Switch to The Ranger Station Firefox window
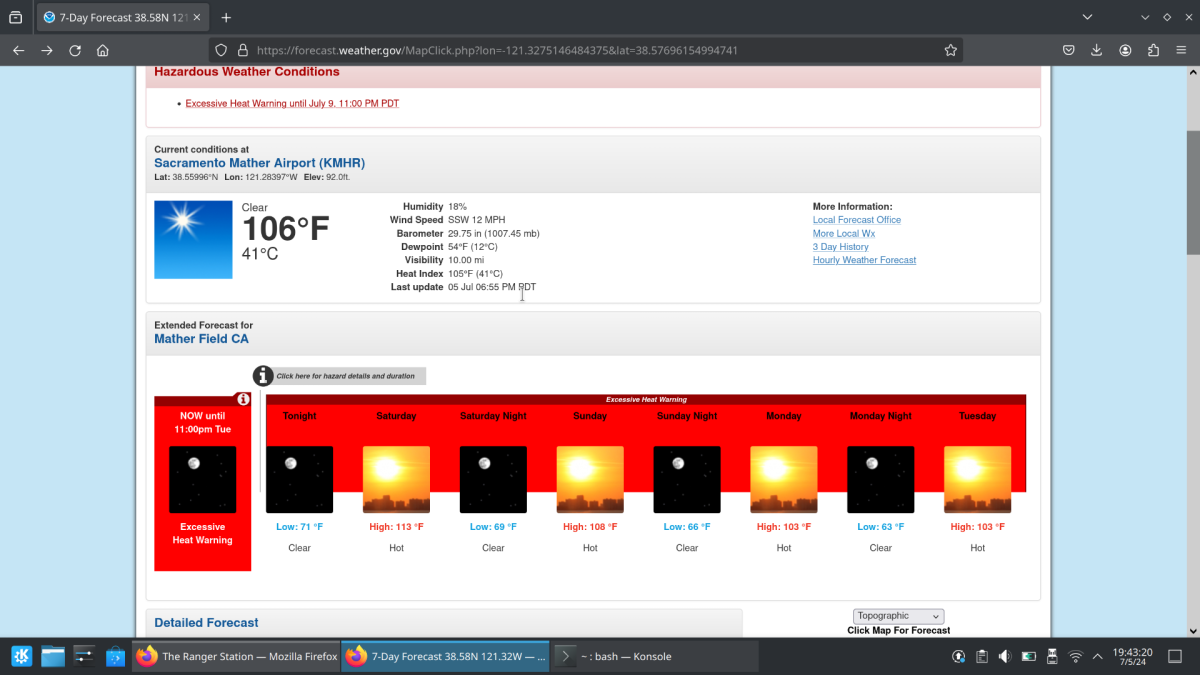 (x=236, y=656)
